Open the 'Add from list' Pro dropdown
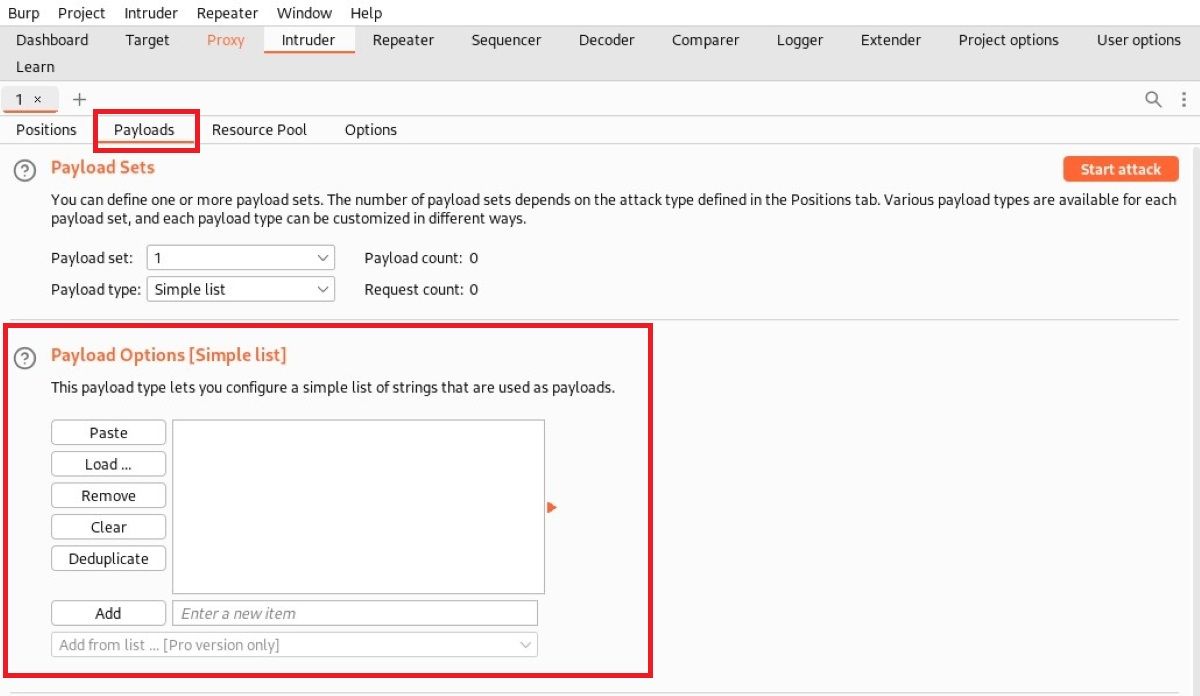The image size is (1200, 696). [x=292, y=644]
